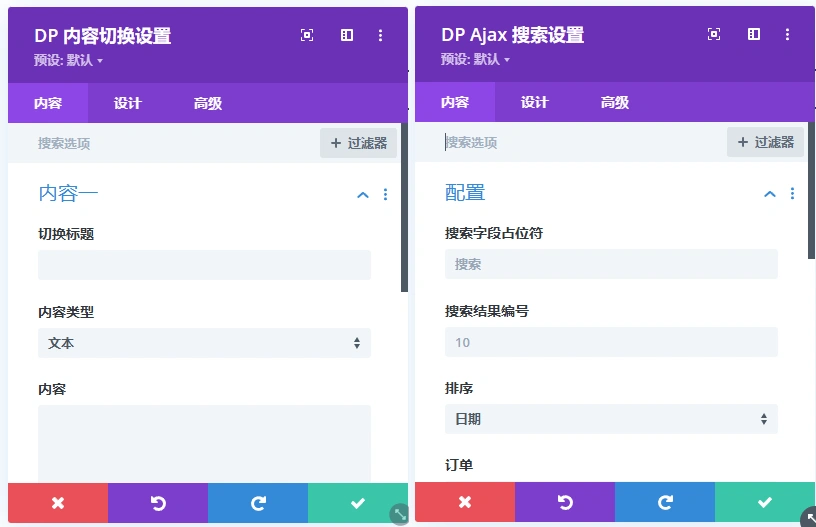
Task: Open the 内容类型 dropdown showing 文本
Action: [204, 343]
